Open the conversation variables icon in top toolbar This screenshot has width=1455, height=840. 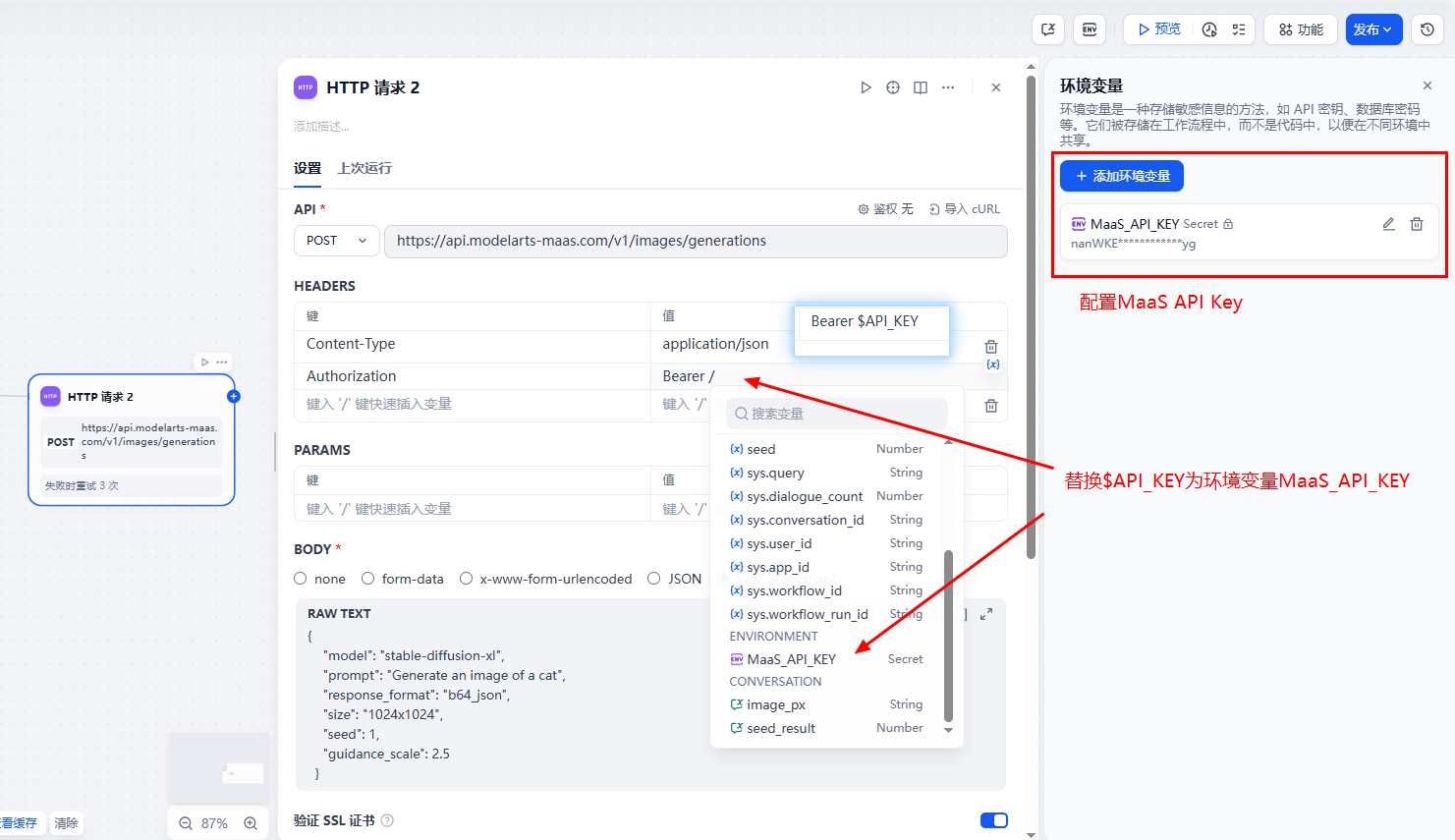click(1048, 29)
